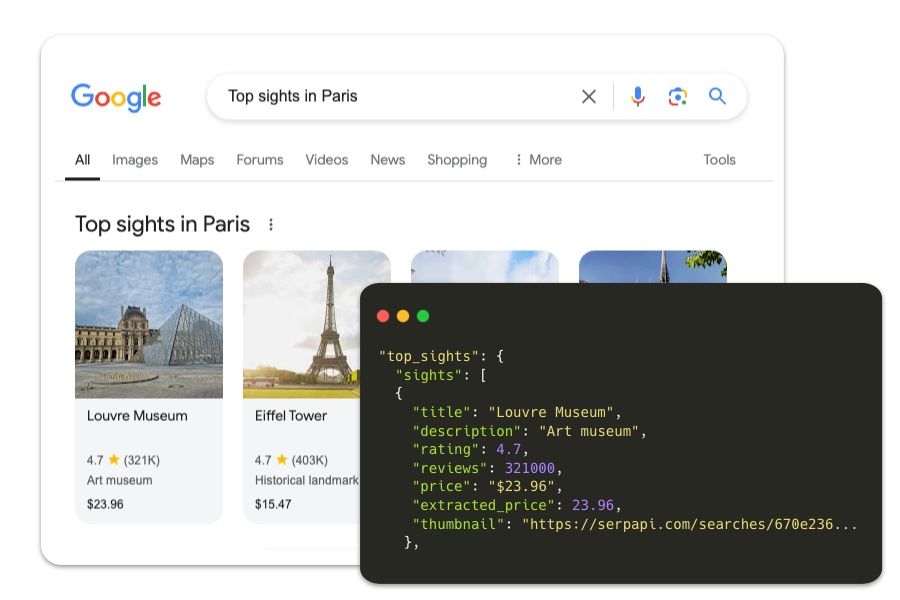Open options via the three-dot icon beside Top sights
900x600 pixels.
tap(271, 224)
